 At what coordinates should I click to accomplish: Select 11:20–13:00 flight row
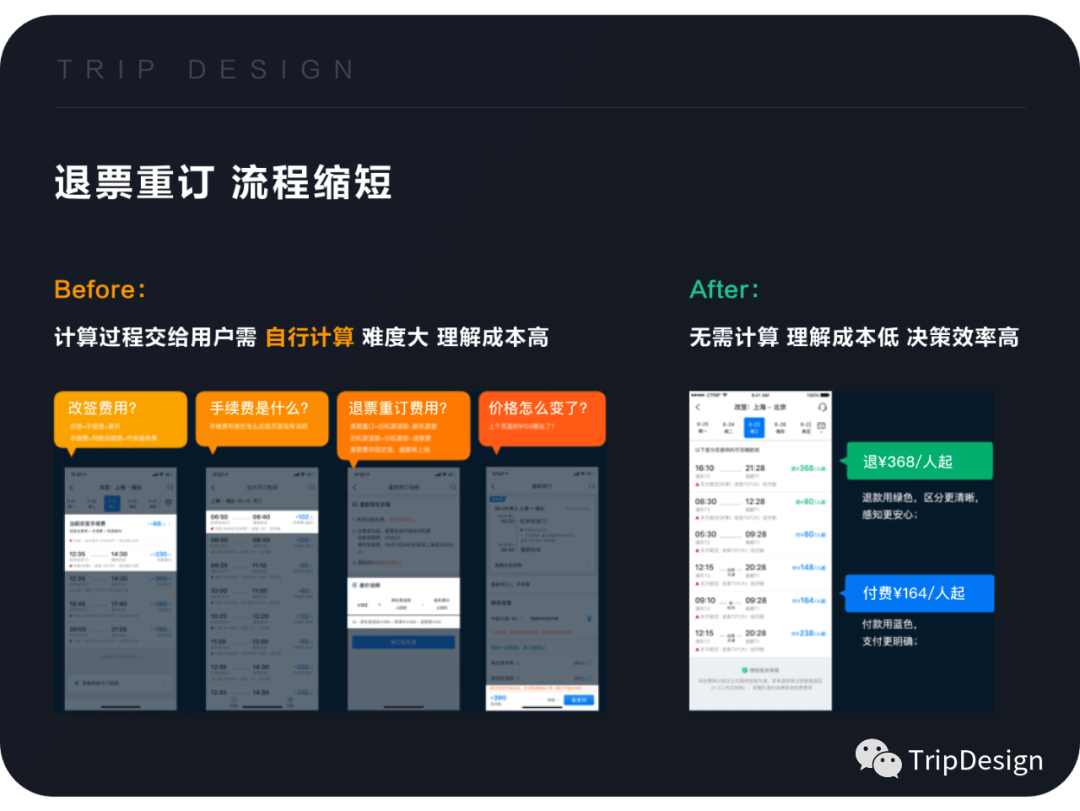(x=262, y=645)
